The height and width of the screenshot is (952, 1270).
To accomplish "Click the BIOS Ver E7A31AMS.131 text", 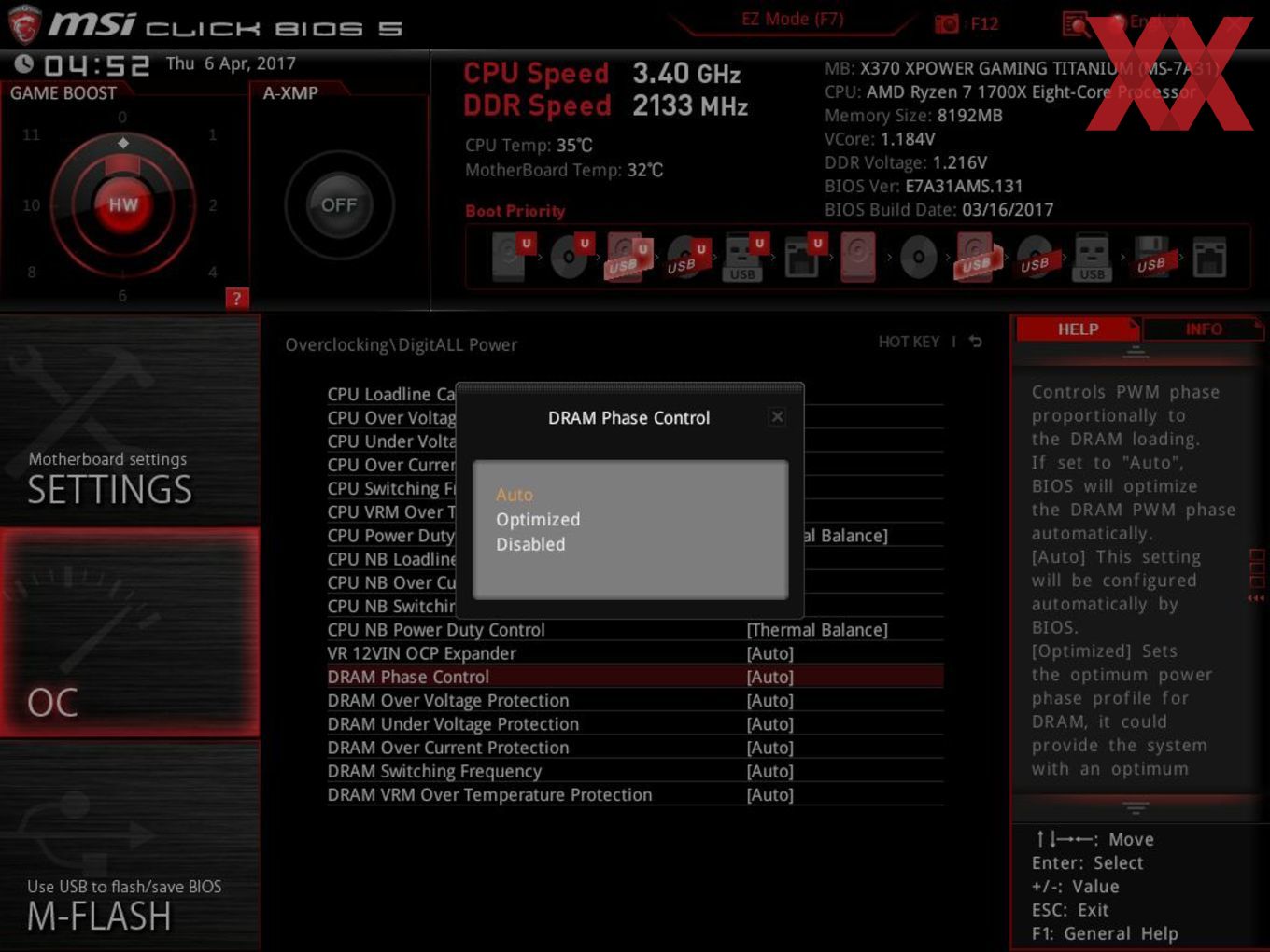I will coord(924,187).
